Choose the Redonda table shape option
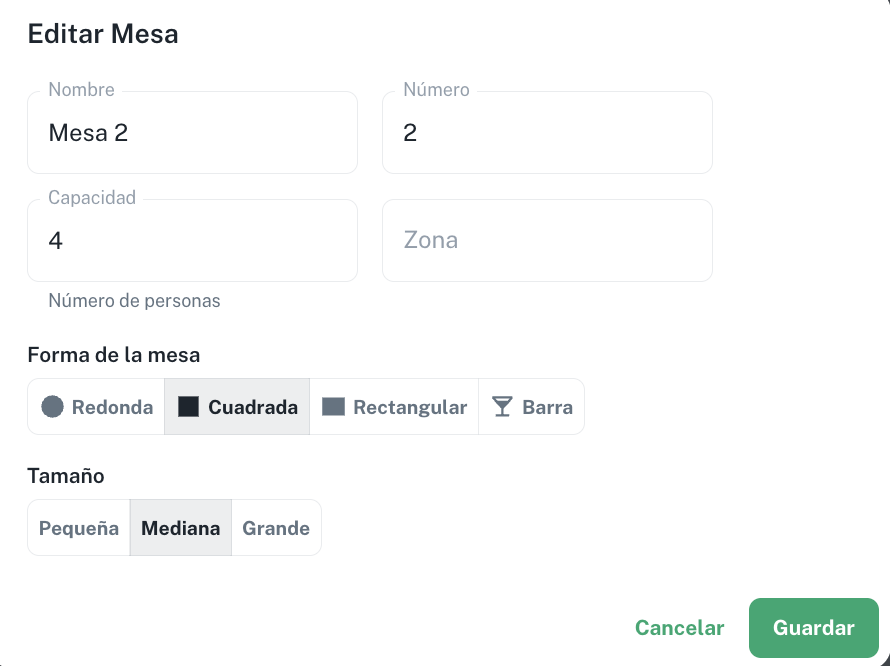Image resolution: width=890 pixels, height=666 pixels. point(96,406)
